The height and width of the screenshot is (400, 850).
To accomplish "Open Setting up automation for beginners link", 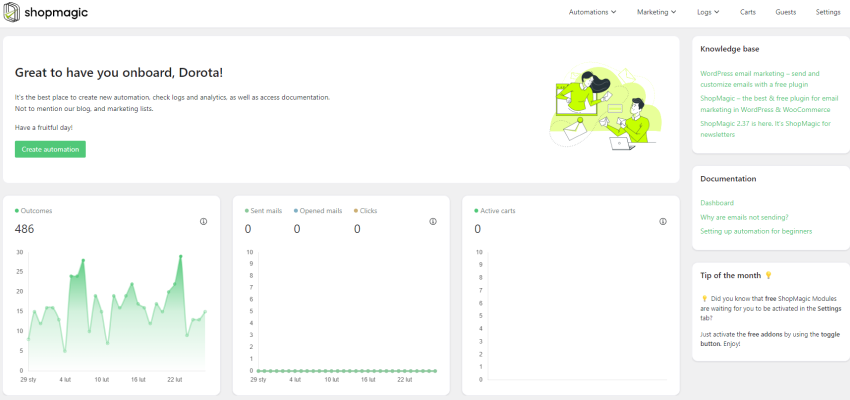I will tap(756, 231).
